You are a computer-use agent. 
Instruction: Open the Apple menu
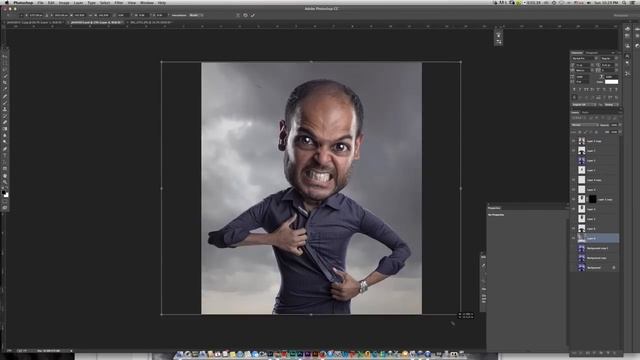pyautogui.click(x=6, y=2)
